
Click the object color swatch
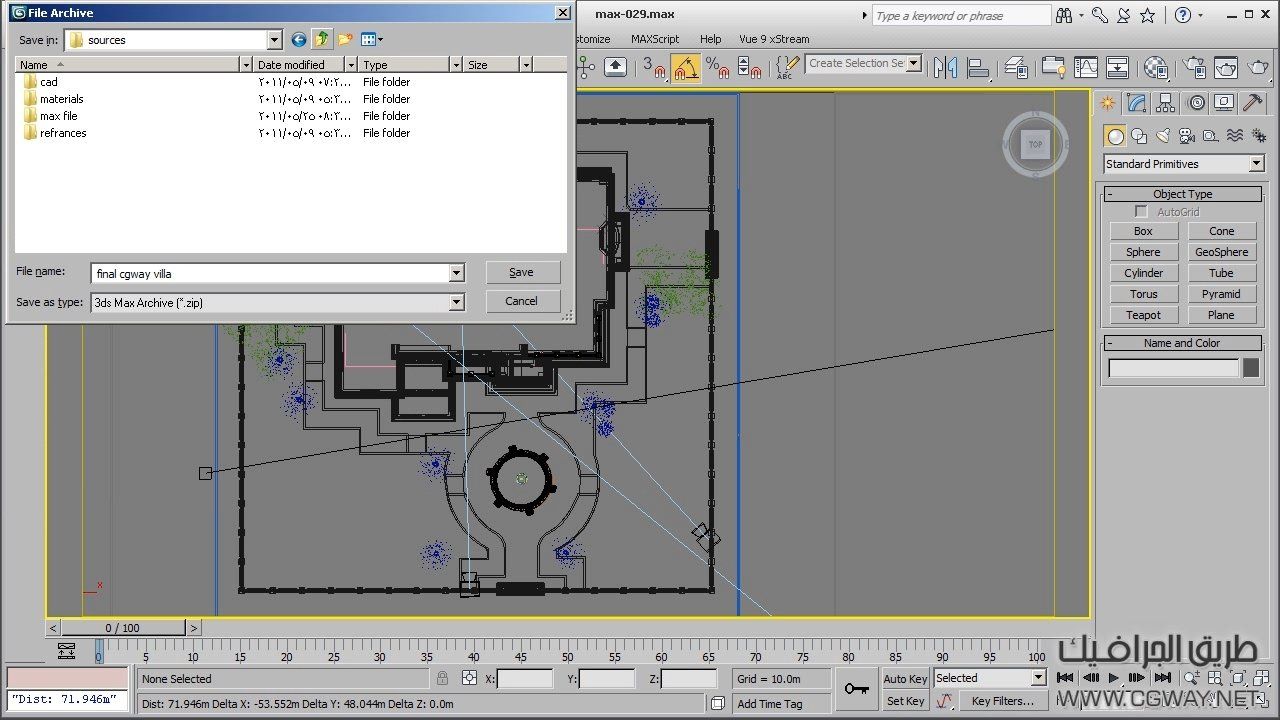(x=1250, y=368)
